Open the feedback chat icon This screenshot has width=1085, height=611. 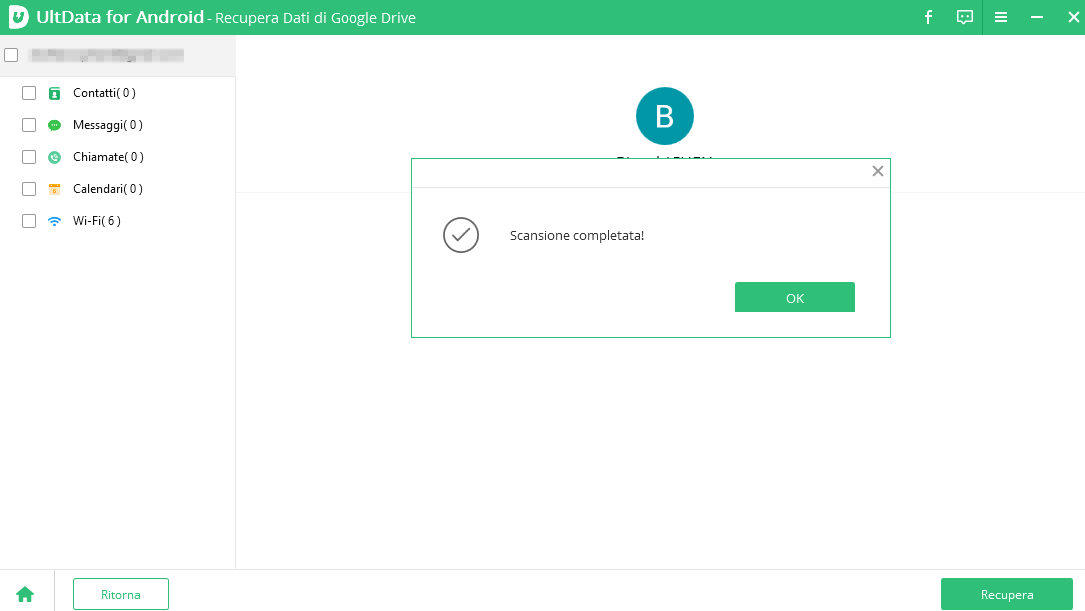click(x=964, y=17)
